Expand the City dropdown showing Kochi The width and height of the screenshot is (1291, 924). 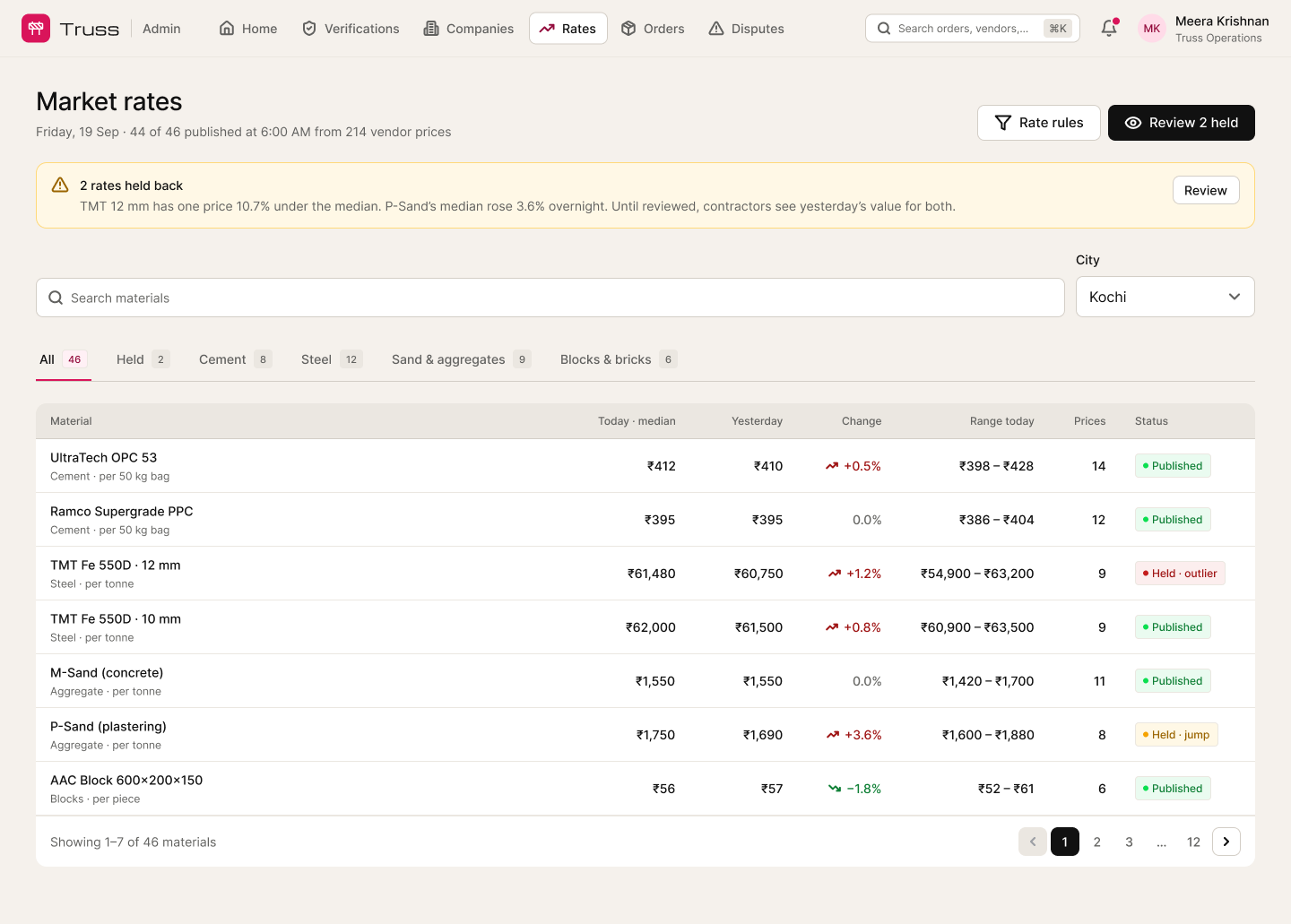(x=1165, y=297)
